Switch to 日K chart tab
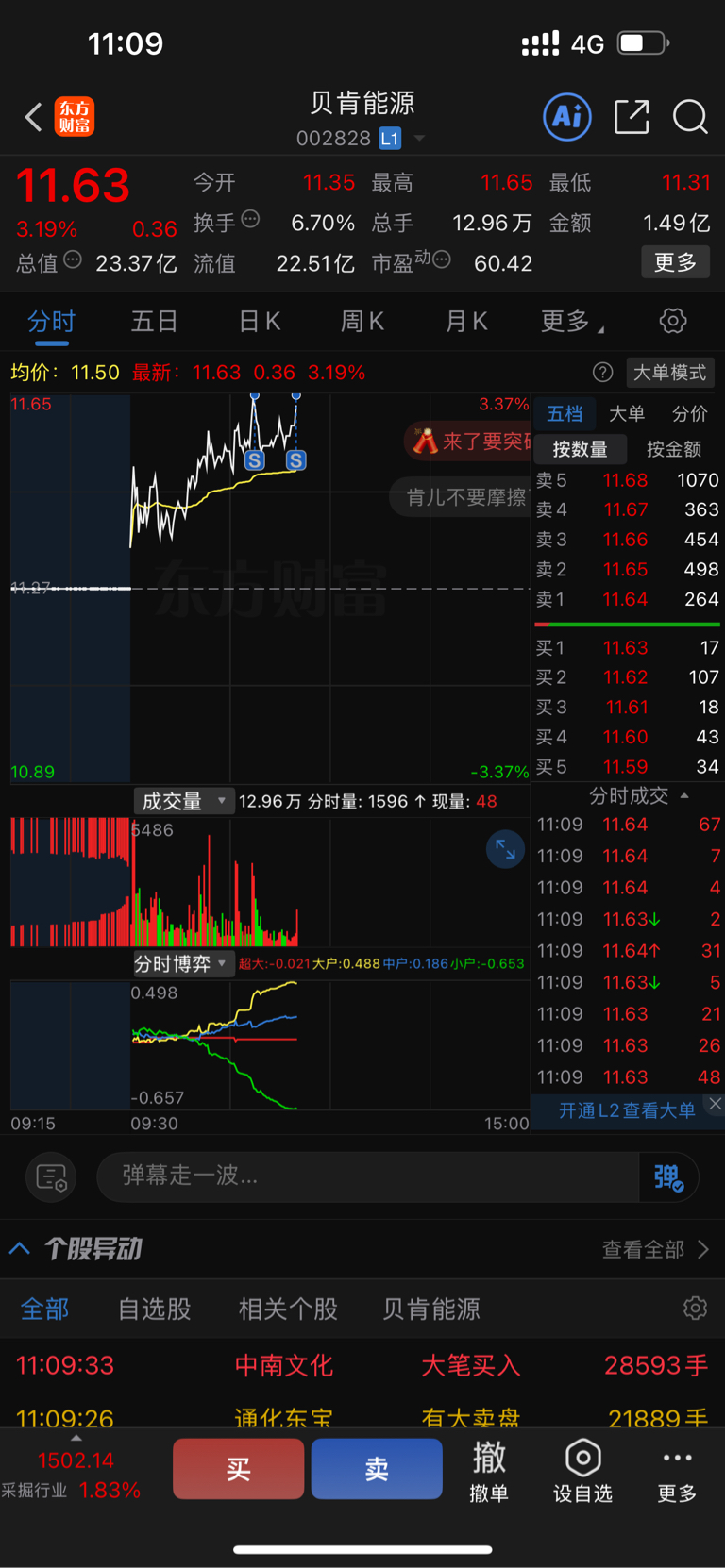The height and width of the screenshot is (1568, 725). point(260,322)
